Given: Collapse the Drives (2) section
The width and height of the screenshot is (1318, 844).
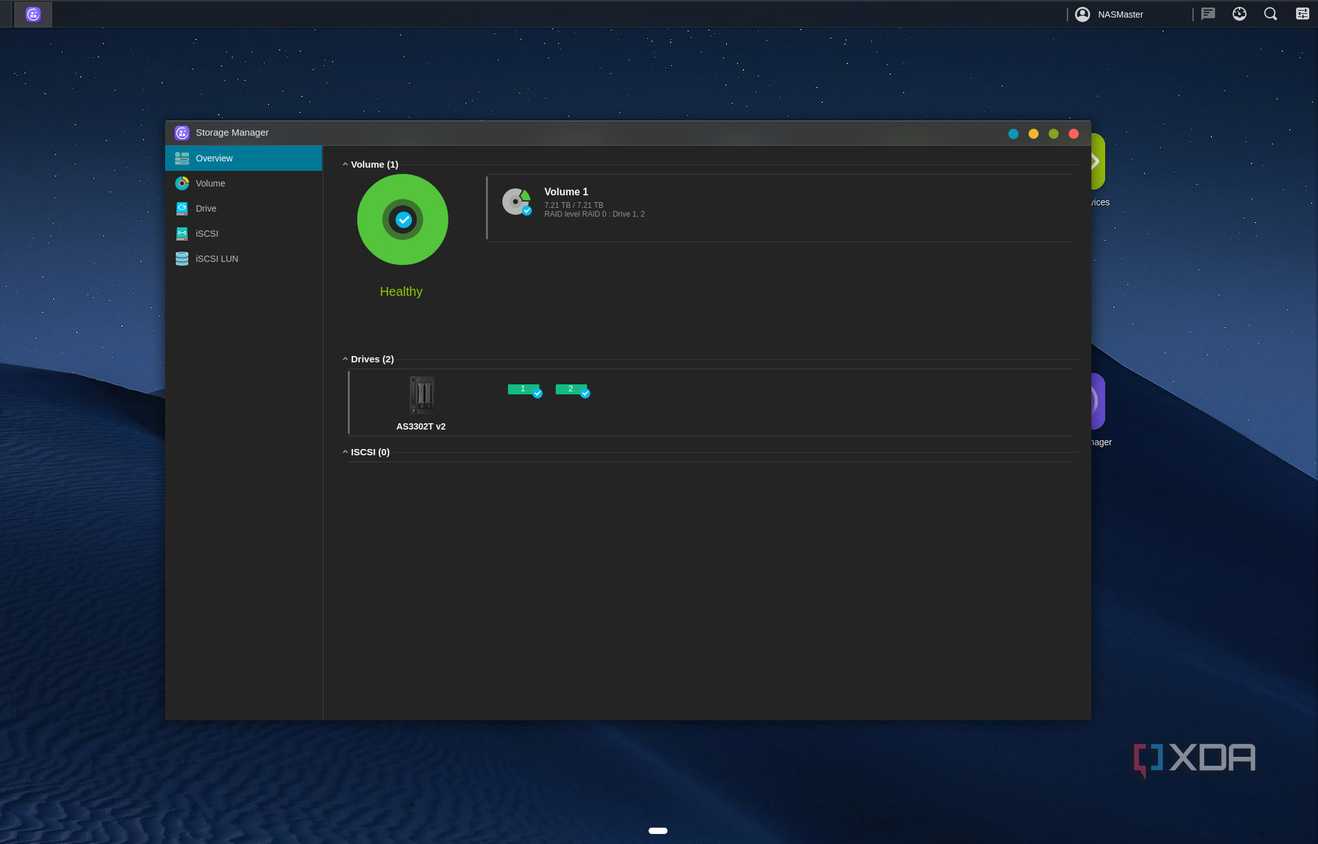Looking at the screenshot, I should pyautogui.click(x=368, y=359).
